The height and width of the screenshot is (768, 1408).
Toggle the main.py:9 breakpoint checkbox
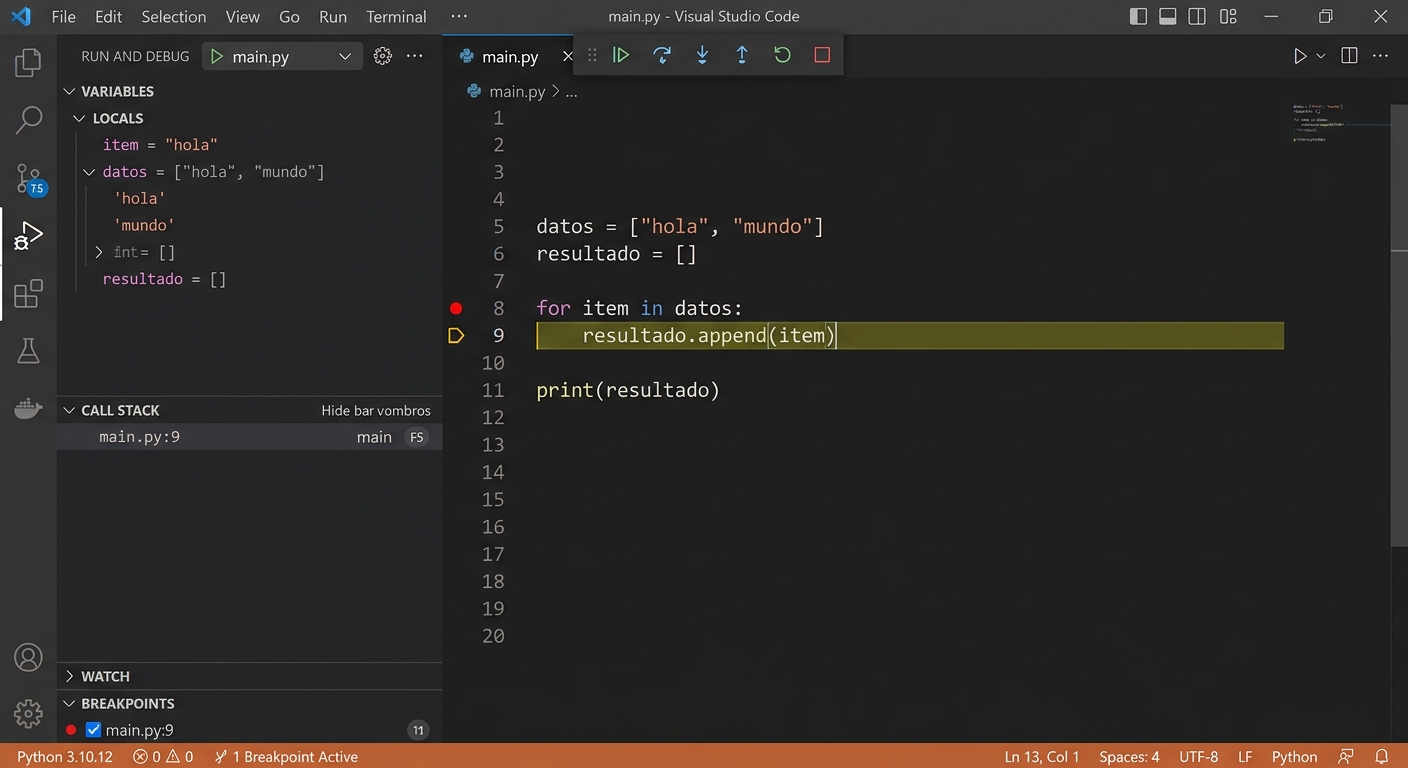(x=93, y=730)
